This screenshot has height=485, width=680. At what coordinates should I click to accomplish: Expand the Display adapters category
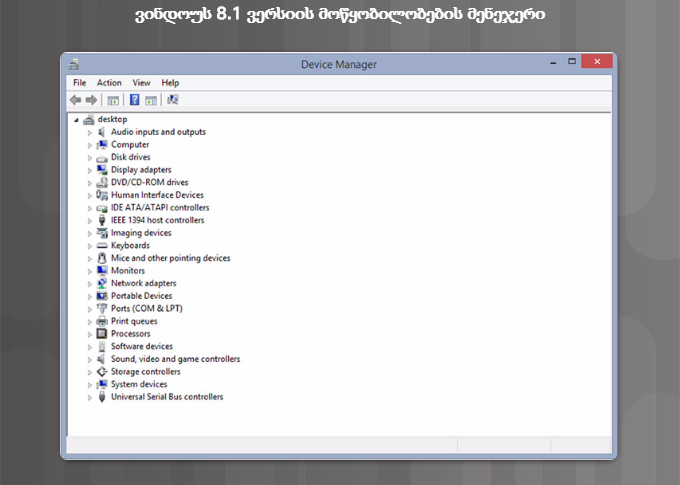(x=89, y=170)
